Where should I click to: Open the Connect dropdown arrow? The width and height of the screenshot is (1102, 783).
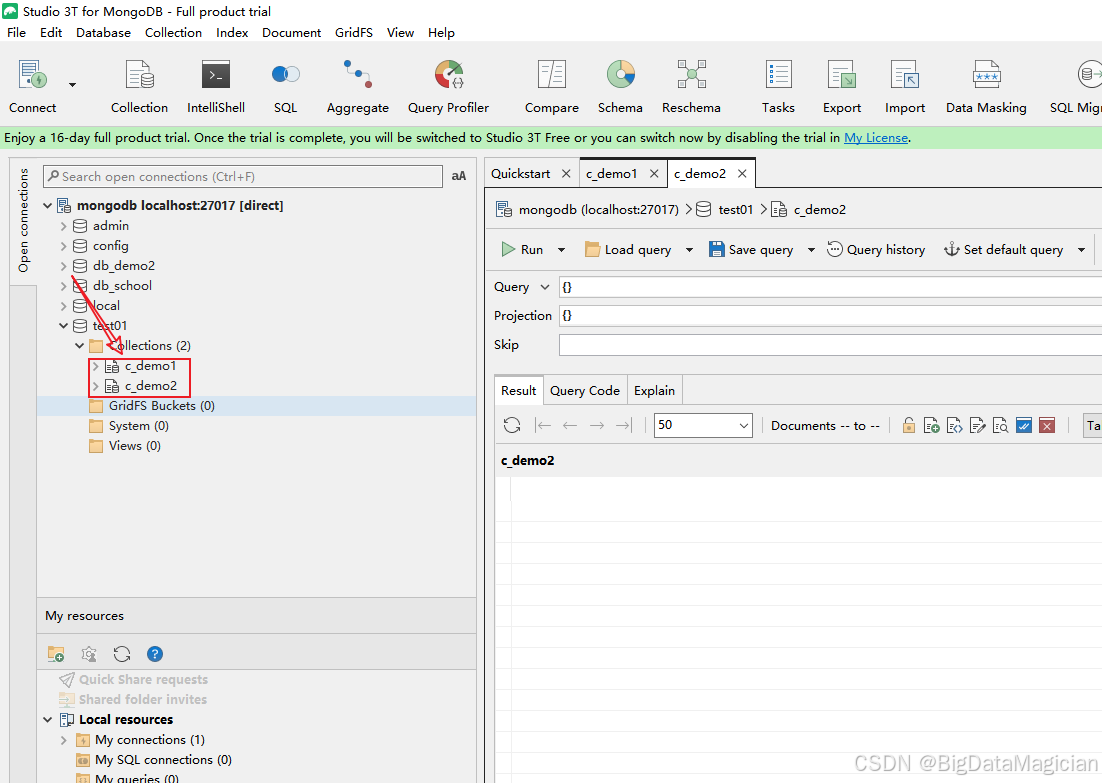click(72, 85)
